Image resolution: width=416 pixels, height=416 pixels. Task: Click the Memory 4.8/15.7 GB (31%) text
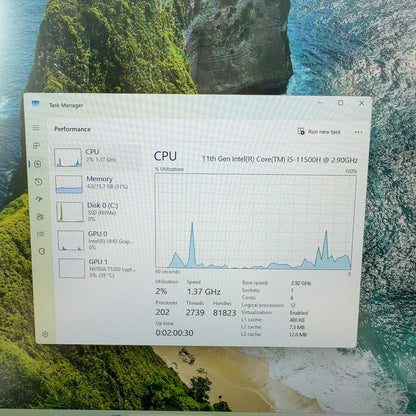click(x=107, y=187)
